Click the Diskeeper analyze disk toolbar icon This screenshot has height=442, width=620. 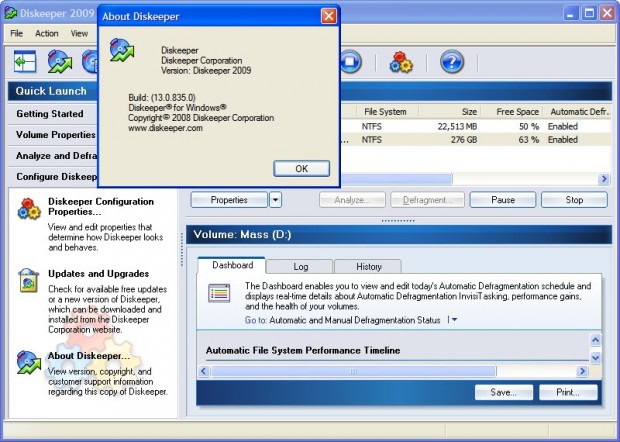pyautogui.click(x=60, y=62)
